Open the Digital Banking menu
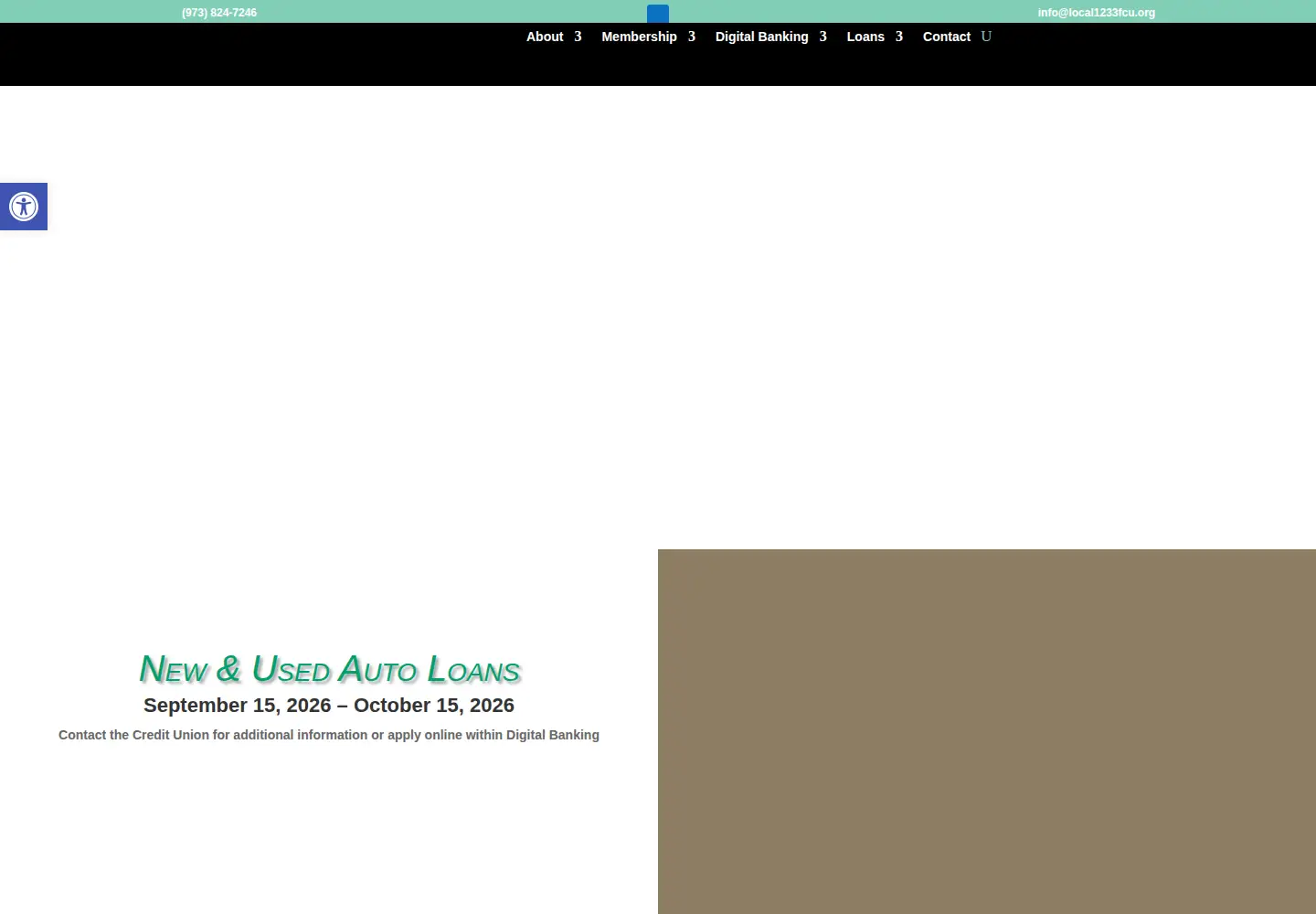 coord(761,37)
